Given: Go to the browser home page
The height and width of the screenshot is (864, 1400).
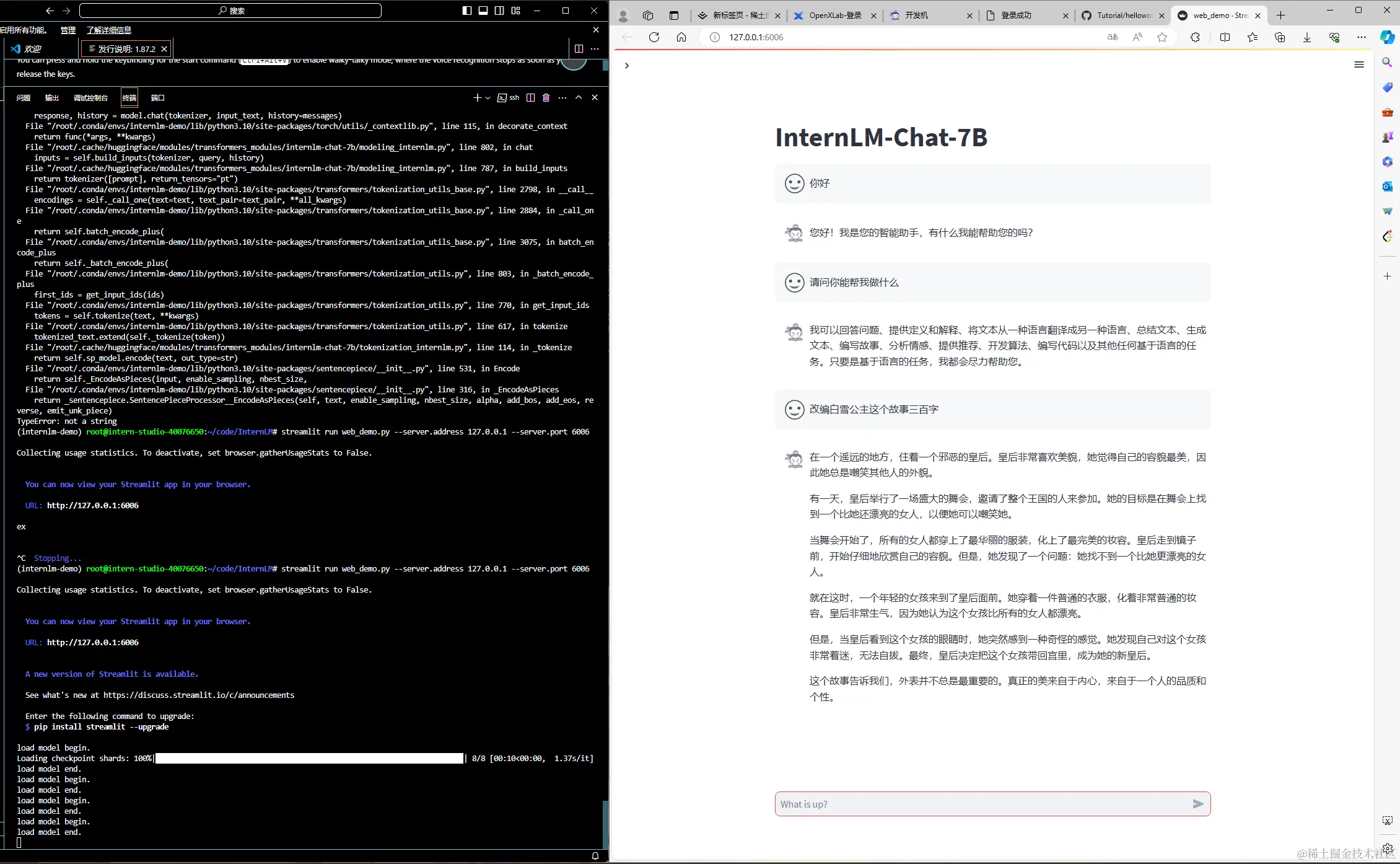Looking at the screenshot, I should pyautogui.click(x=681, y=37).
